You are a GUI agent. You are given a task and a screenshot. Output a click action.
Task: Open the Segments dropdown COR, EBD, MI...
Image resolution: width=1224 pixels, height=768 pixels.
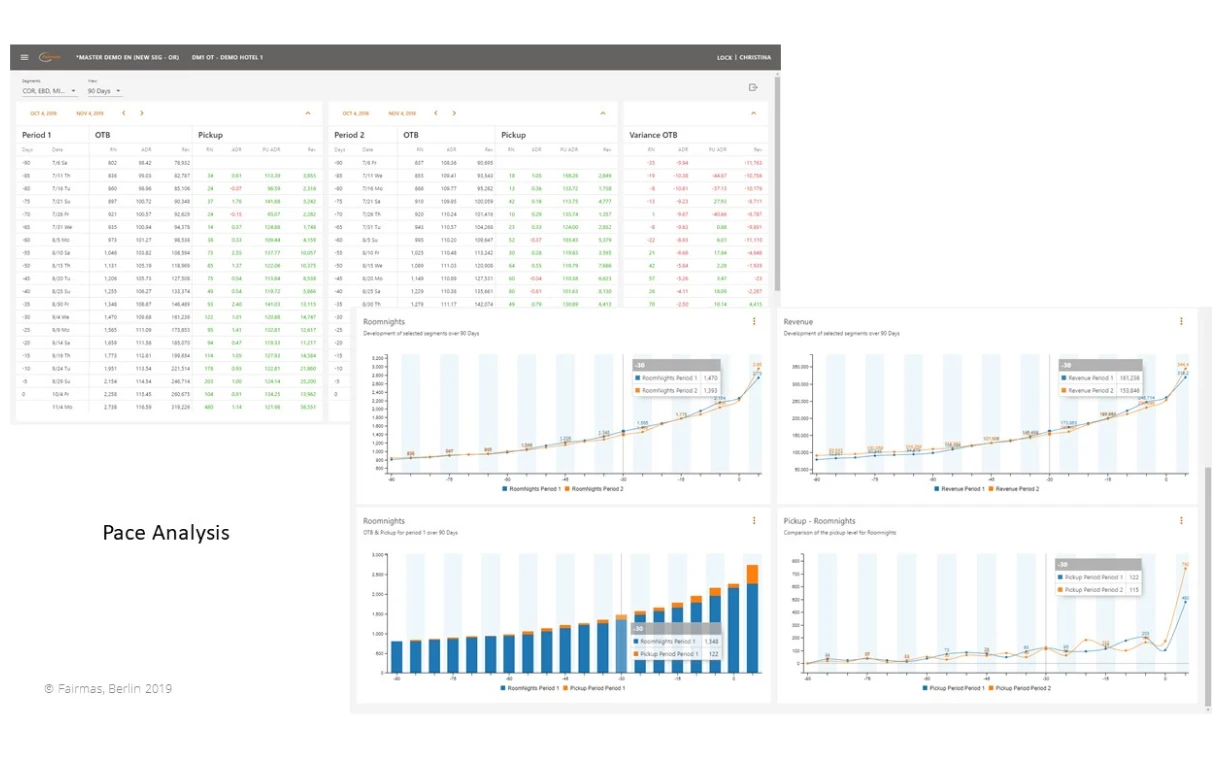(49, 91)
